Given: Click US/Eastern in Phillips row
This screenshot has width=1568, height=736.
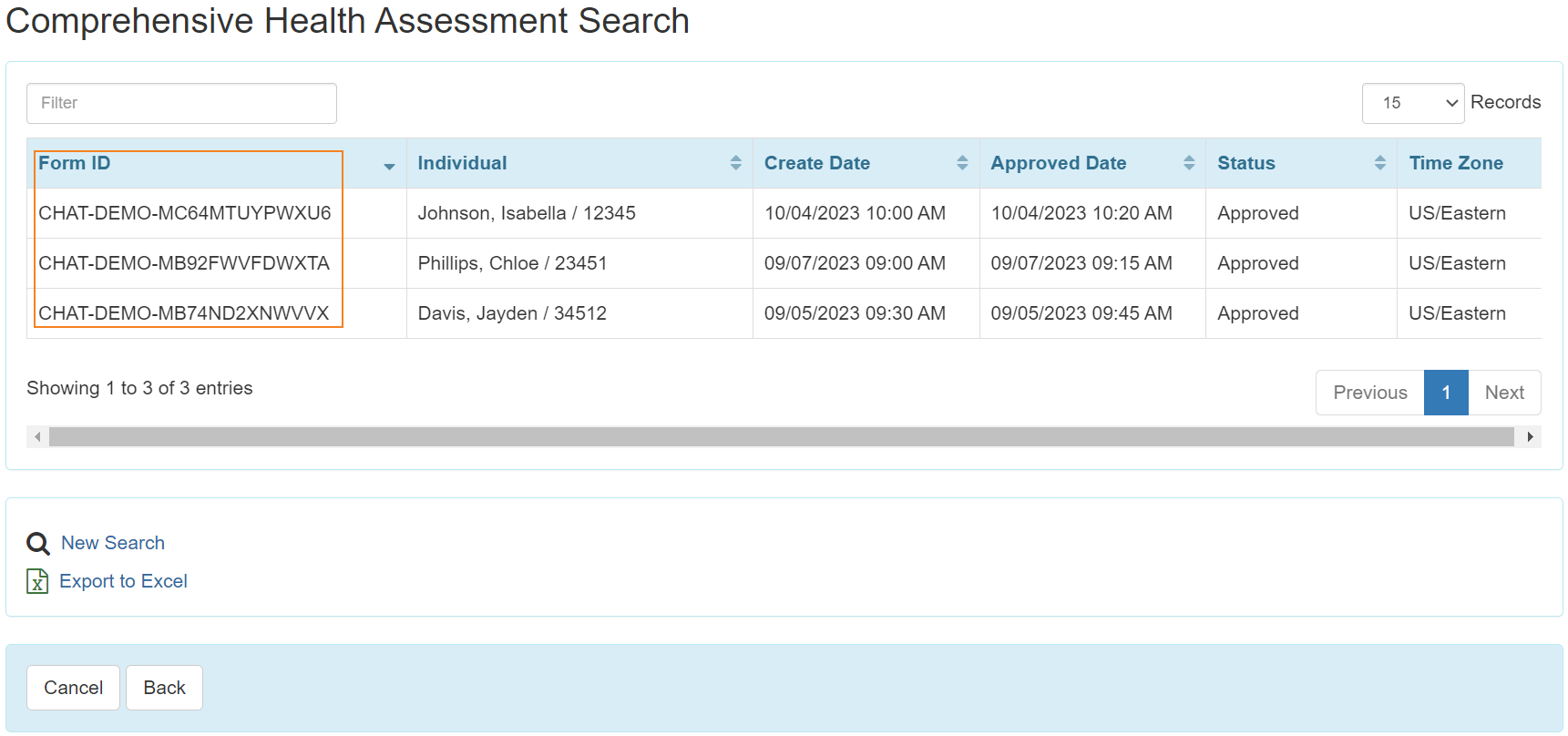Looking at the screenshot, I should click(1457, 263).
